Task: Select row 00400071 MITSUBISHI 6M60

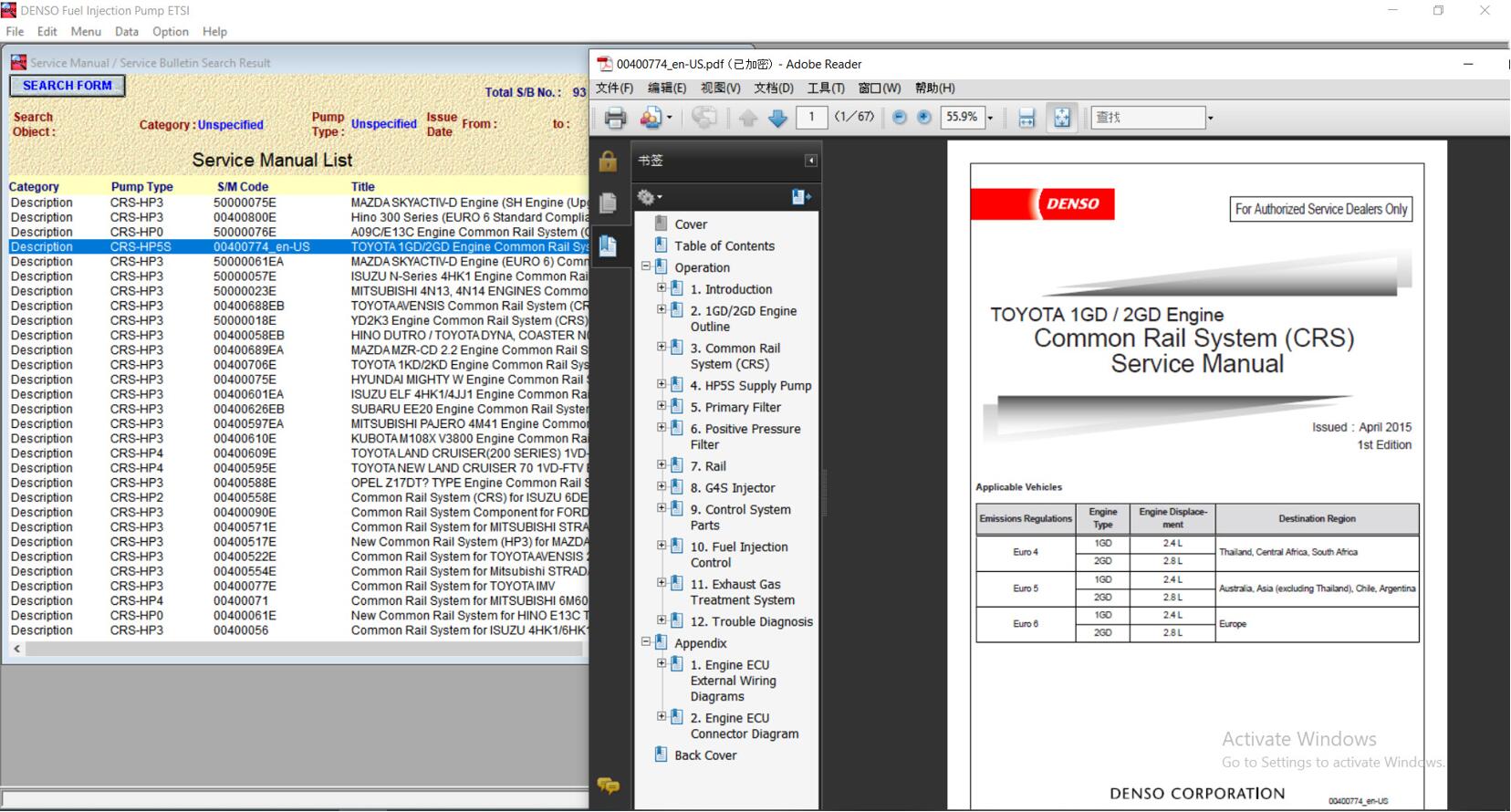Action: point(298,600)
